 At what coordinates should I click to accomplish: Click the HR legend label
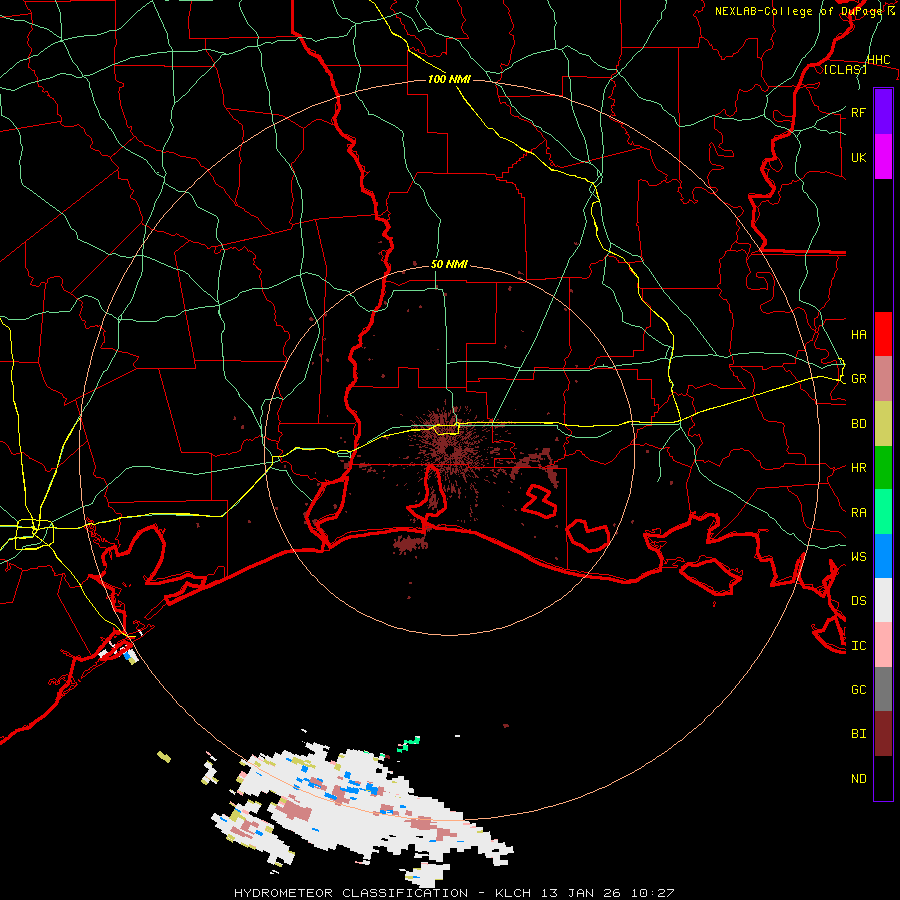(858, 468)
